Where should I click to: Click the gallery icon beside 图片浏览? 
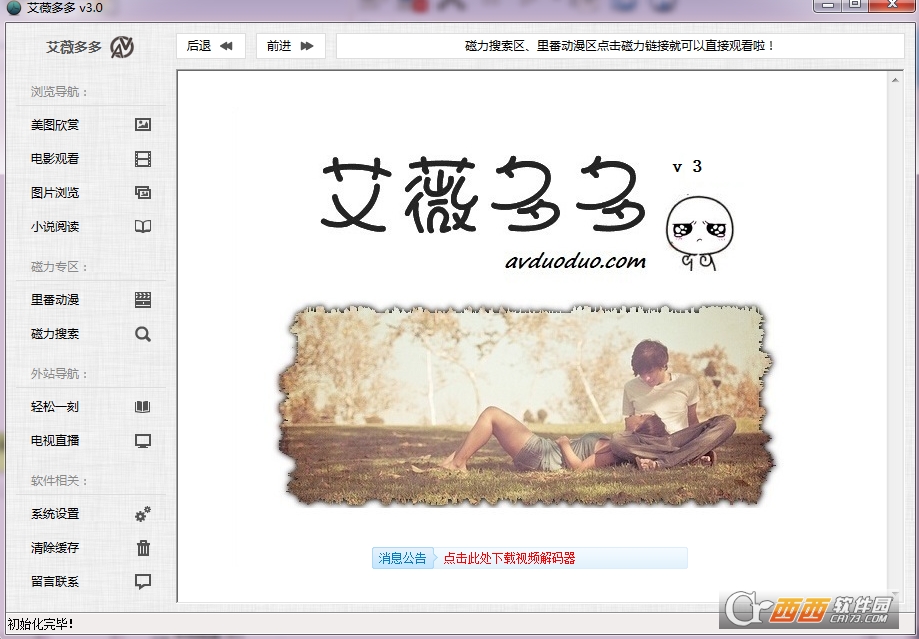click(x=143, y=193)
